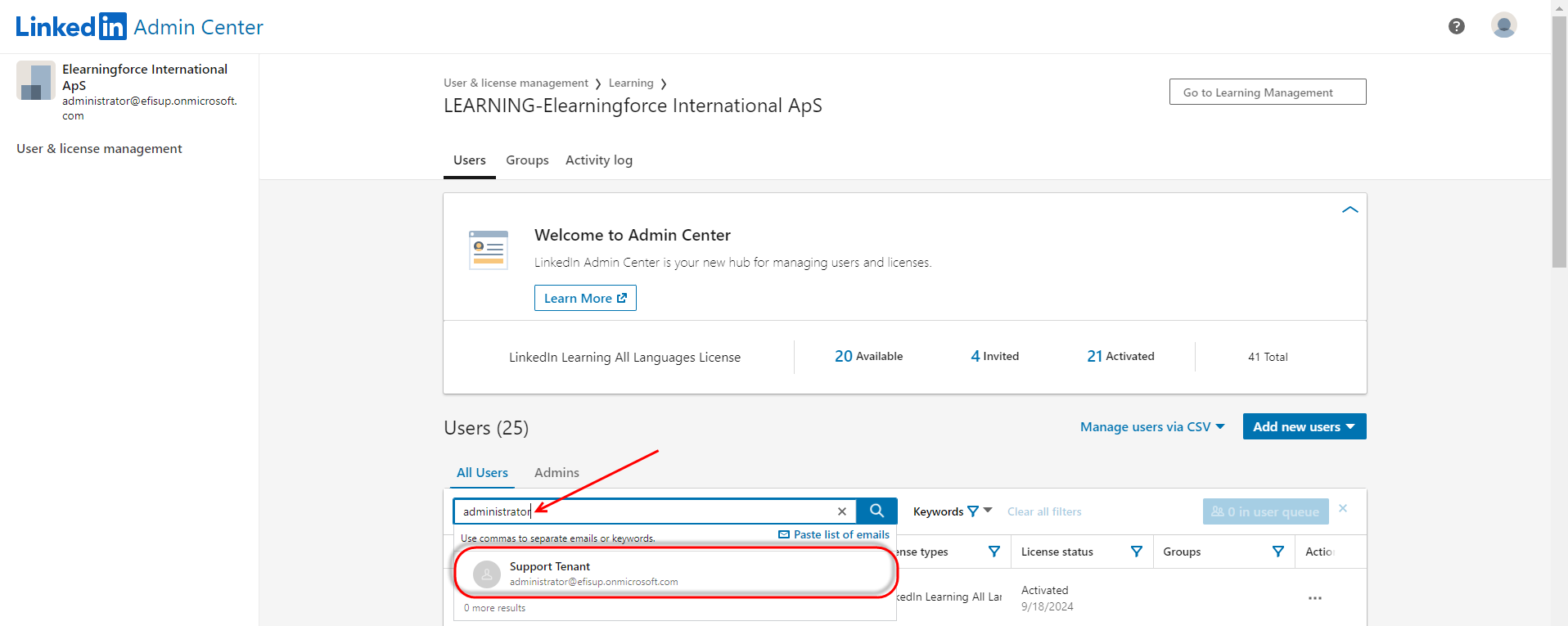The image size is (1568, 626).
Task: Select the All Users tab
Action: (x=482, y=473)
